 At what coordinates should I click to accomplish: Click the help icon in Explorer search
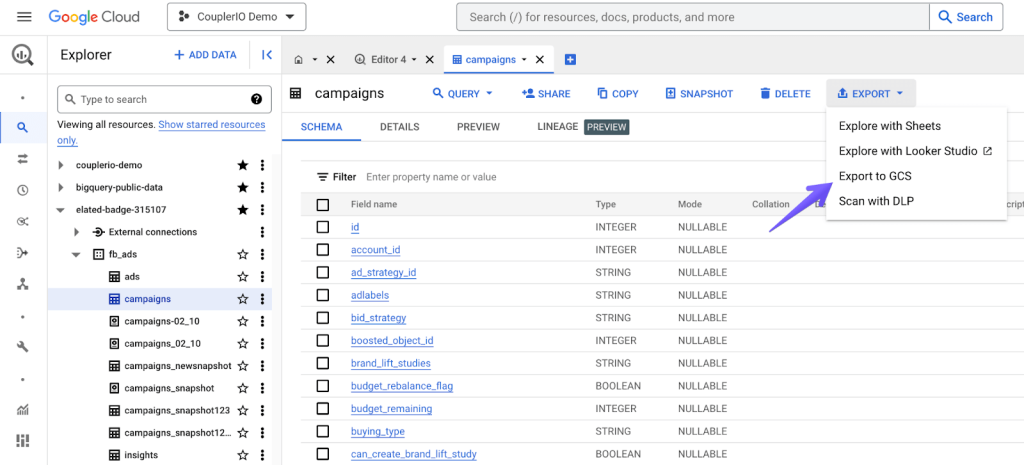257,99
